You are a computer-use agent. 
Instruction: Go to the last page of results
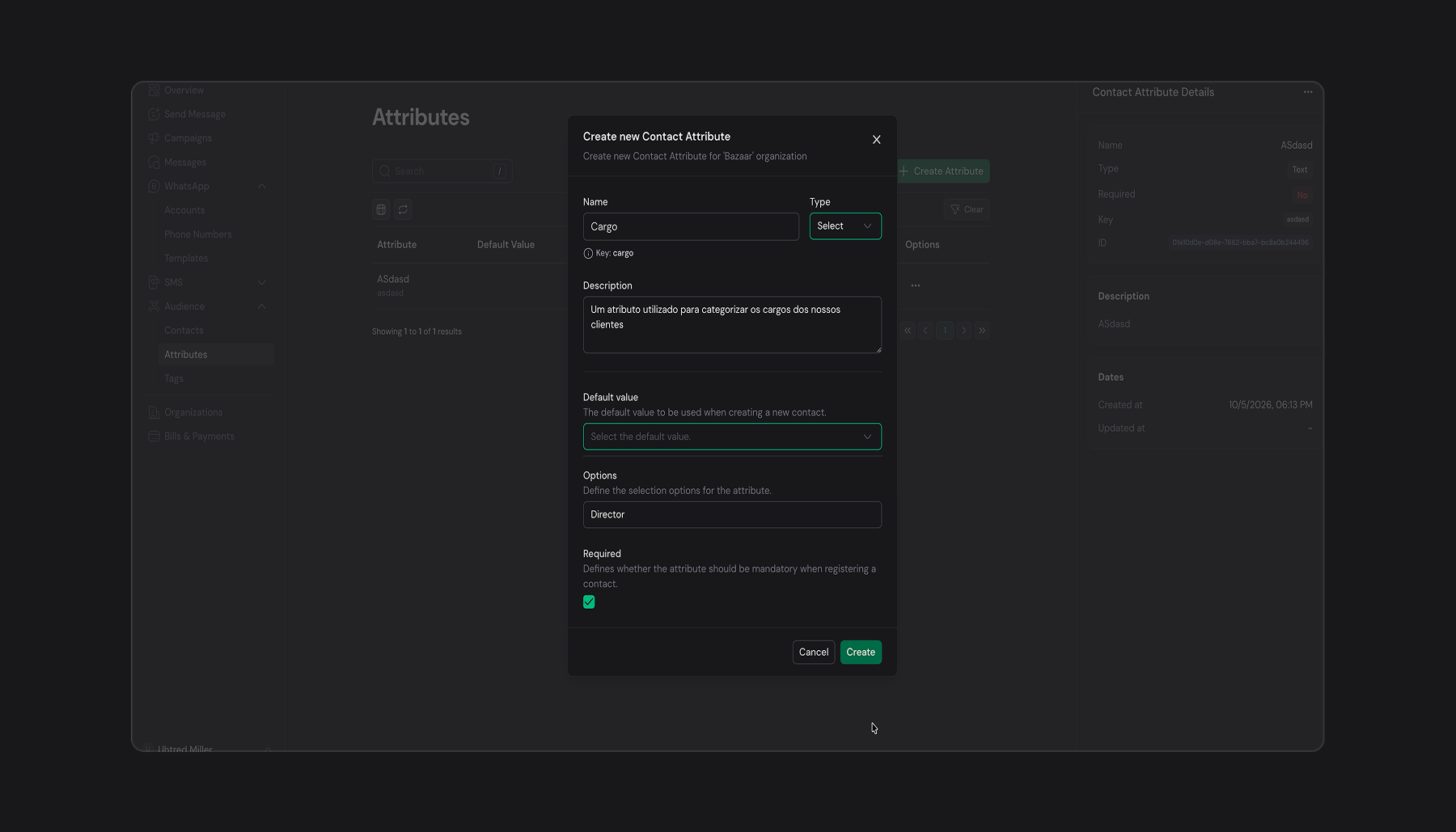982,331
